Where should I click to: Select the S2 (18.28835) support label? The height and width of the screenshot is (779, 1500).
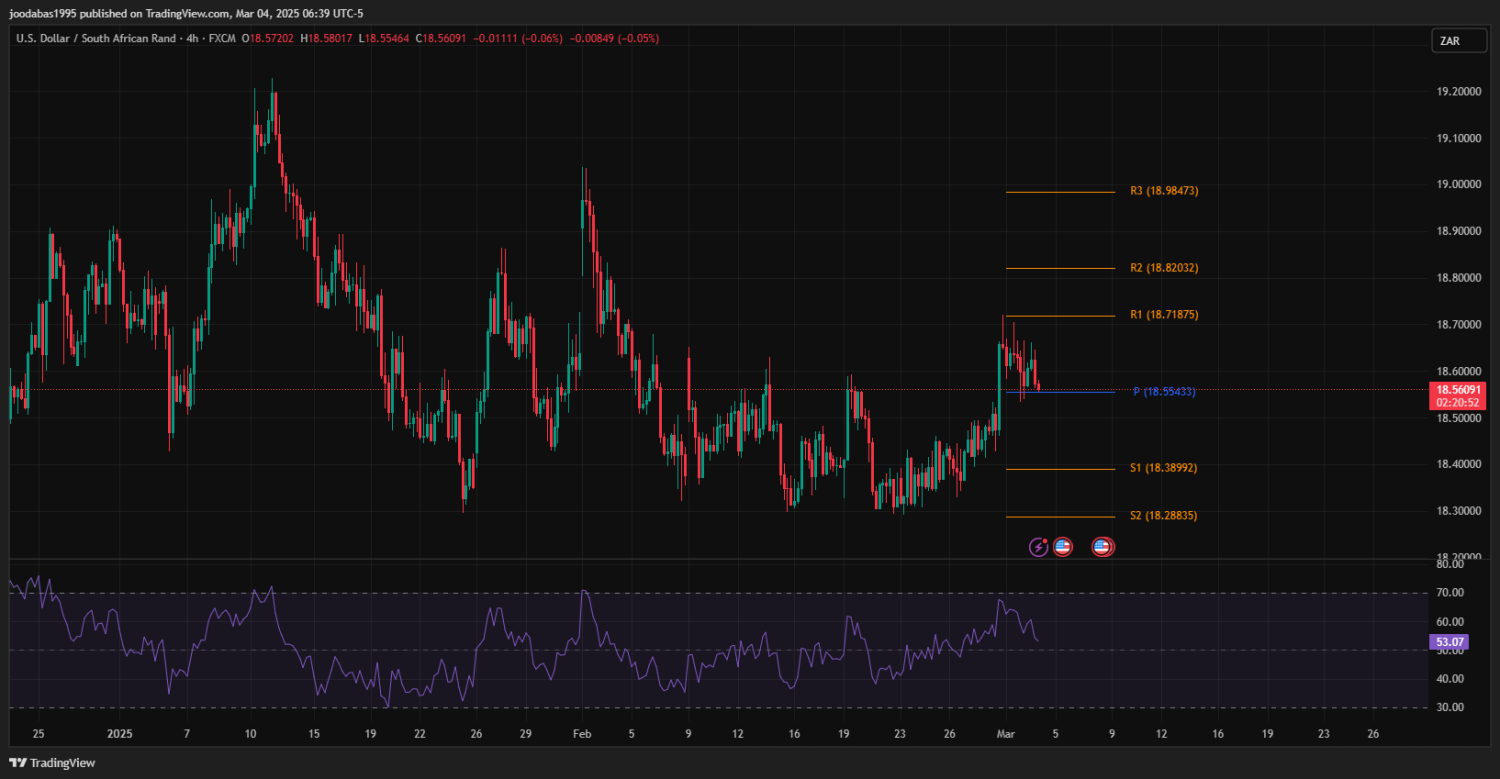pos(1164,516)
